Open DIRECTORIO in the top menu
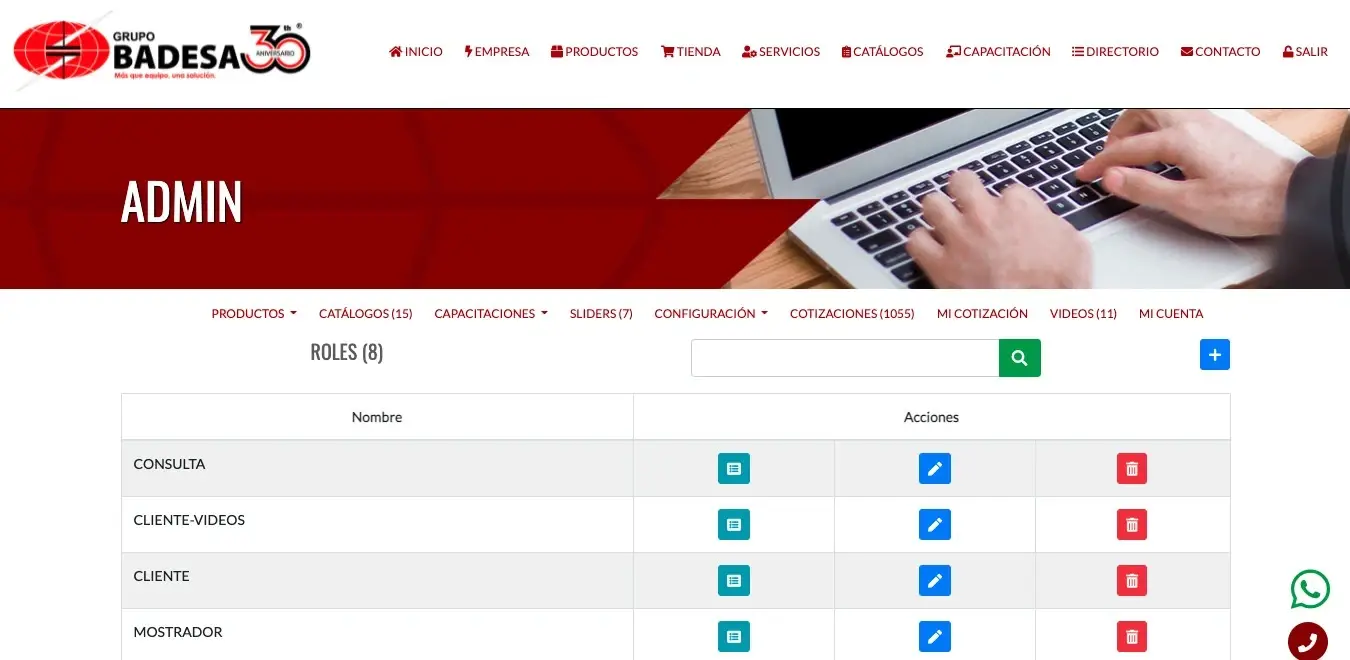The image size is (1350, 660). (1115, 52)
